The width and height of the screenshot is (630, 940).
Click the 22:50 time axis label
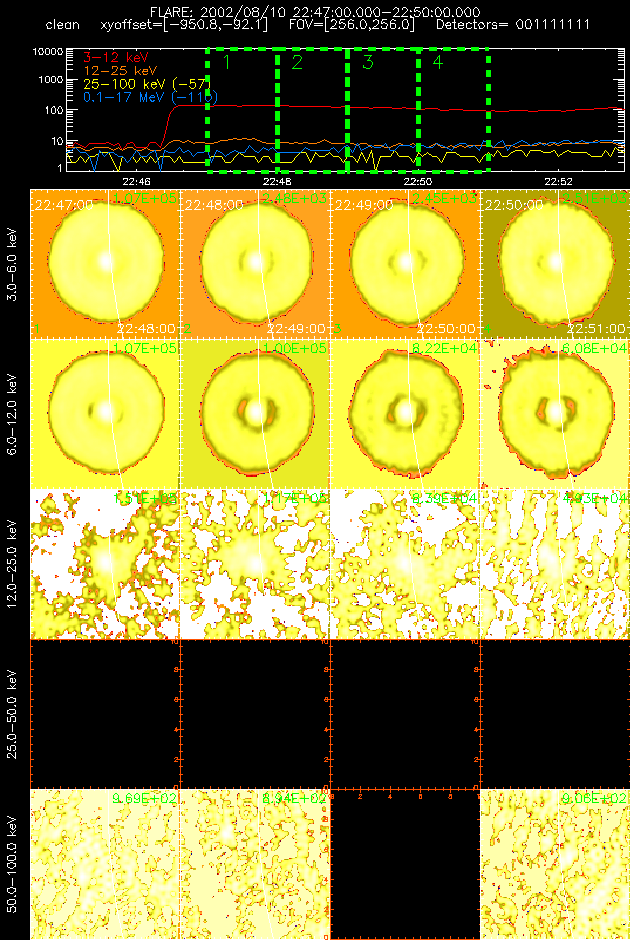click(418, 180)
